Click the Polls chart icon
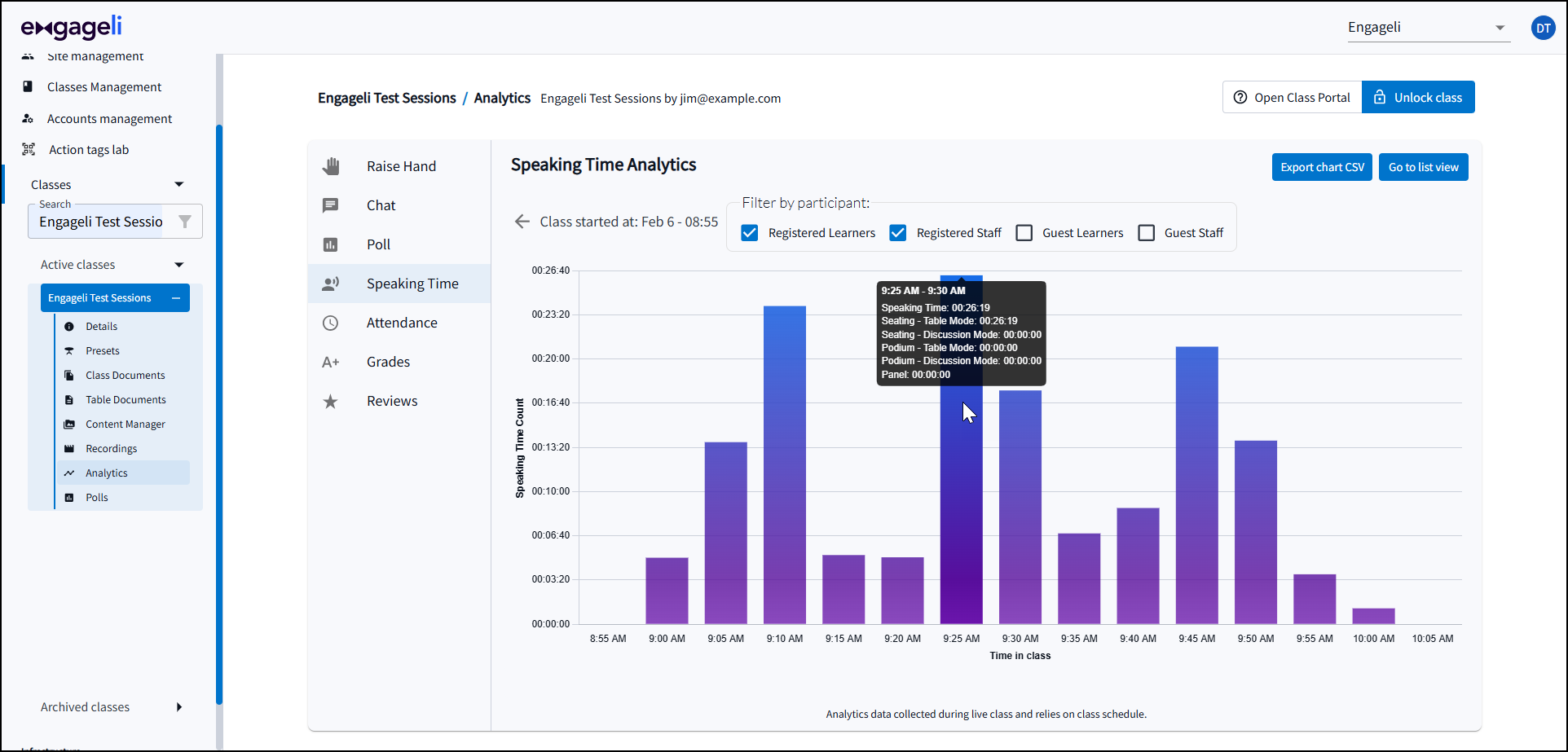The image size is (1568, 752). click(x=69, y=497)
